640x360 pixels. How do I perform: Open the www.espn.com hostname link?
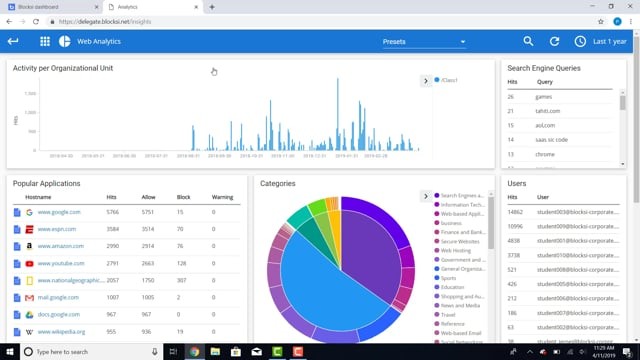click(x=57, y=229)
